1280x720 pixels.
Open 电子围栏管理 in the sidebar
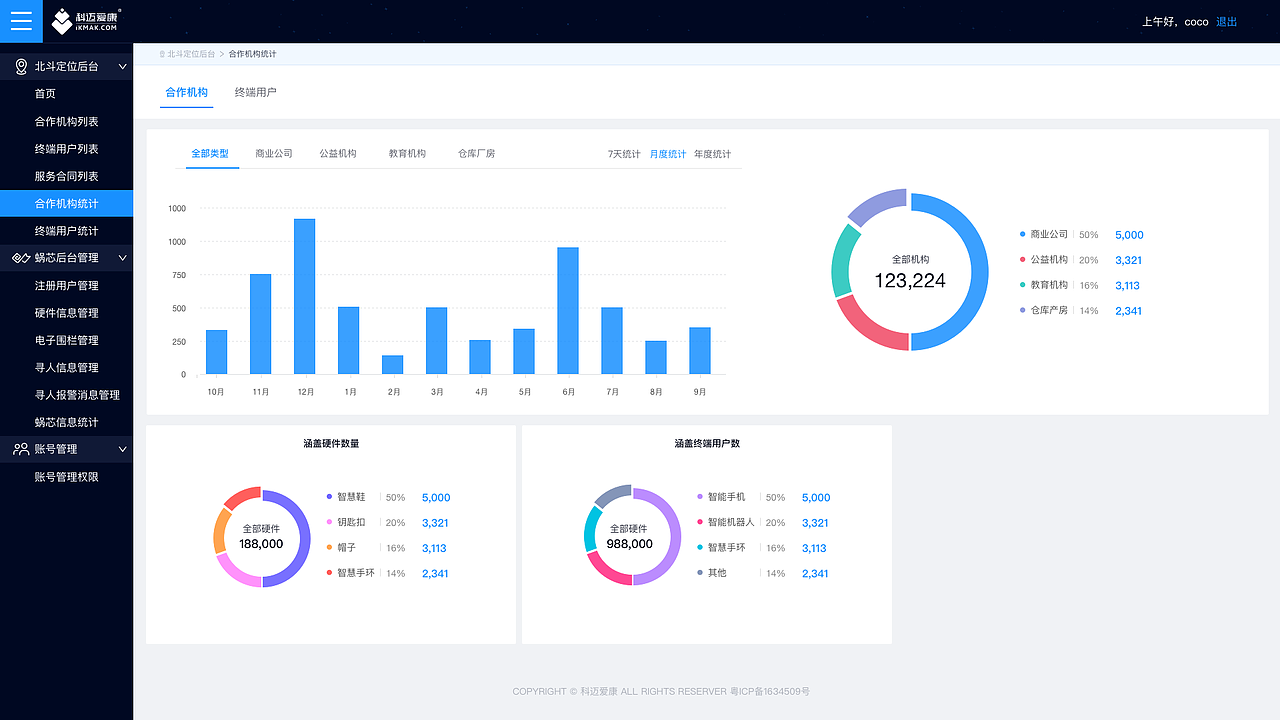66,340
